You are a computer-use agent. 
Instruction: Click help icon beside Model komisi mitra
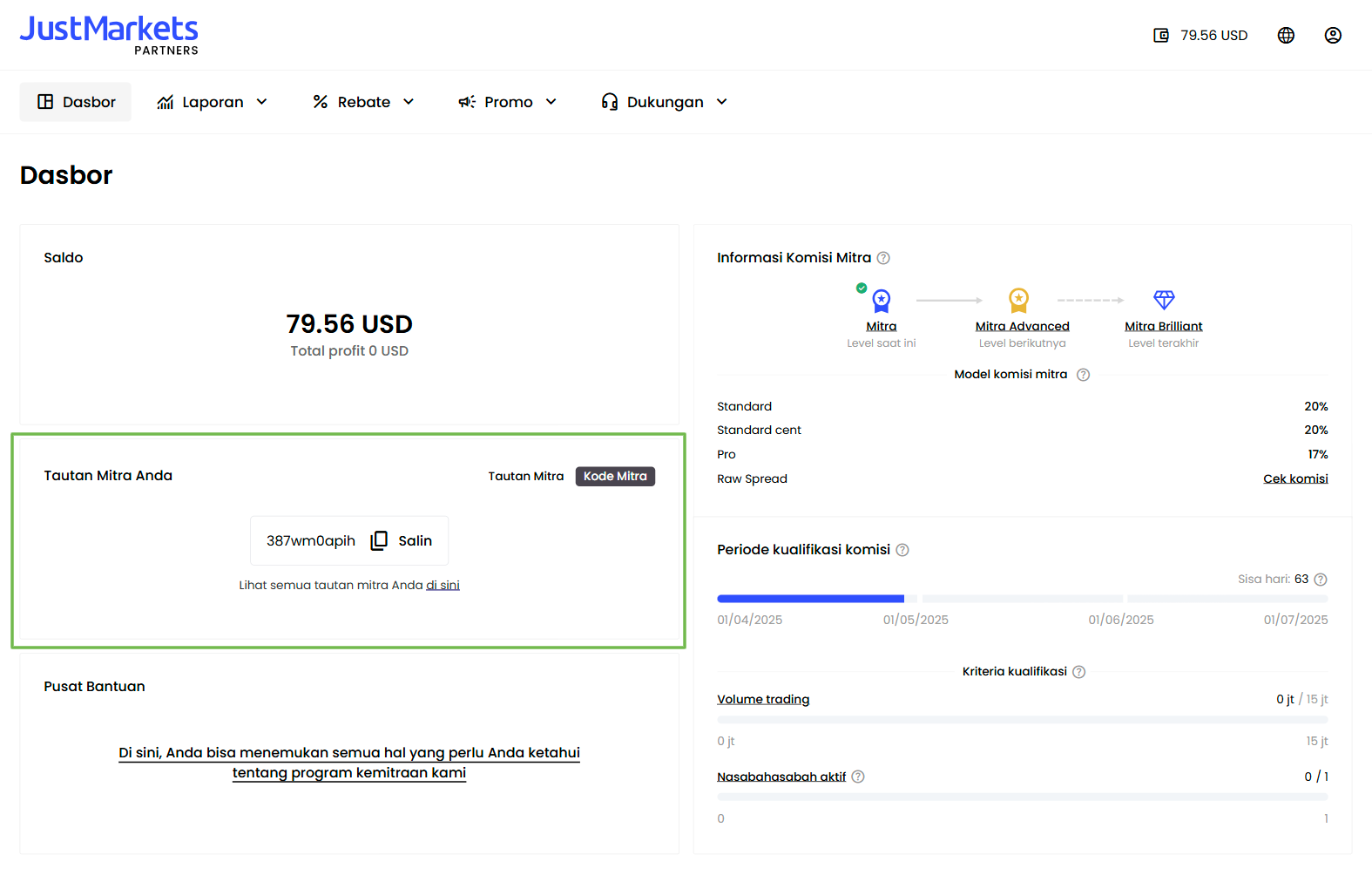(1083, 375)
